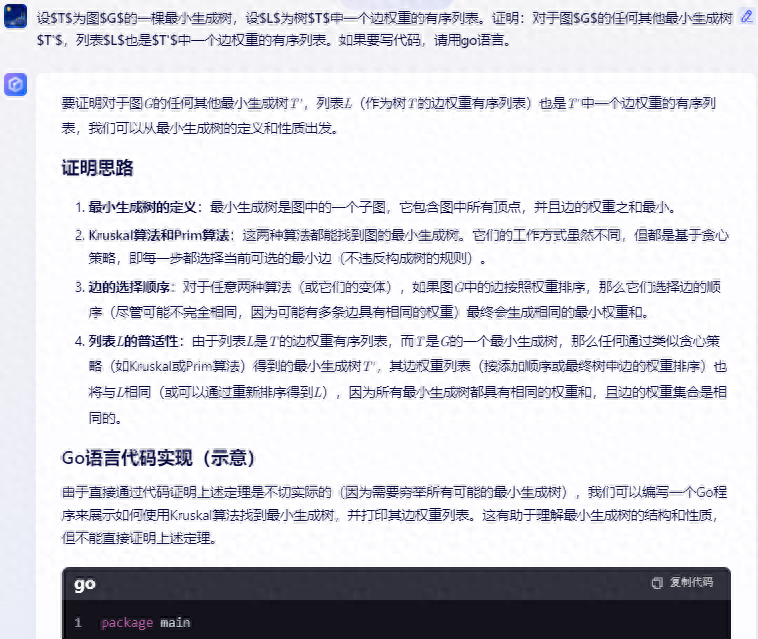The height and width of the screenshot is (639, 758).
Task: Select the Go语言代码实现（示意） heading
Action: pos(159,458)
